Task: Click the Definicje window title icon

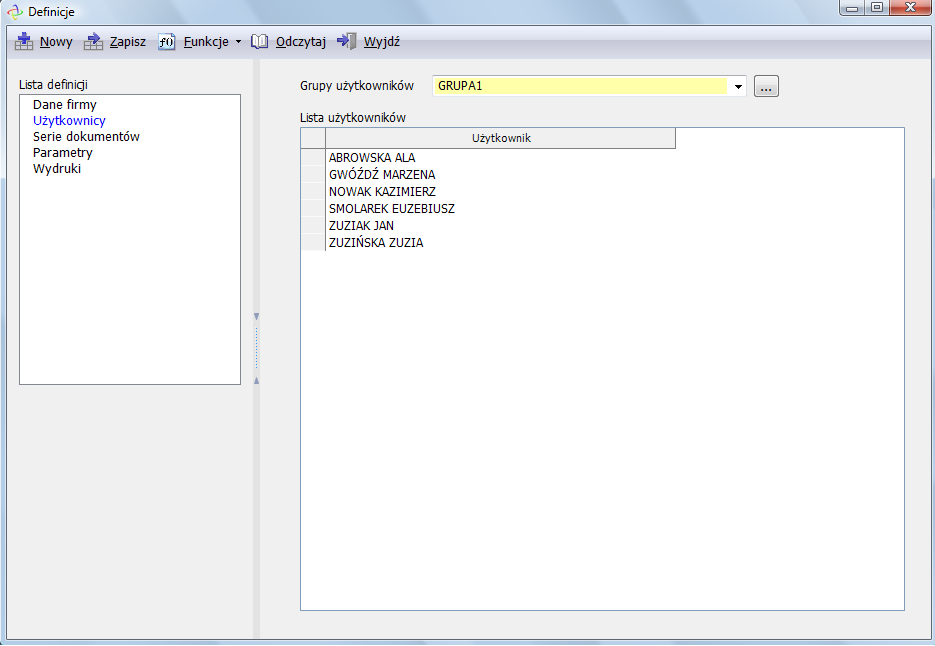Action: click(x=15, y=12)
